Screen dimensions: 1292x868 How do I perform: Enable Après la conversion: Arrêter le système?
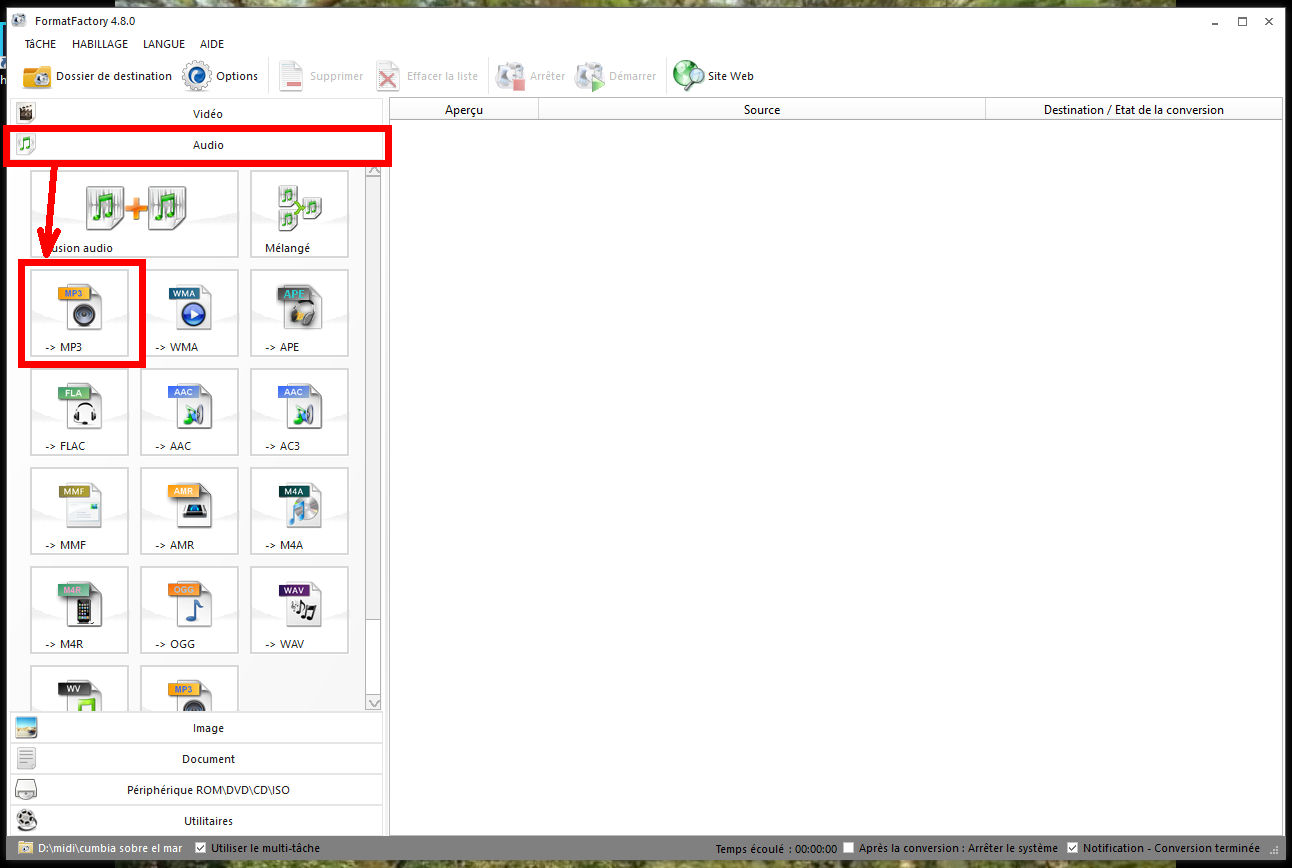click(849, 848)
